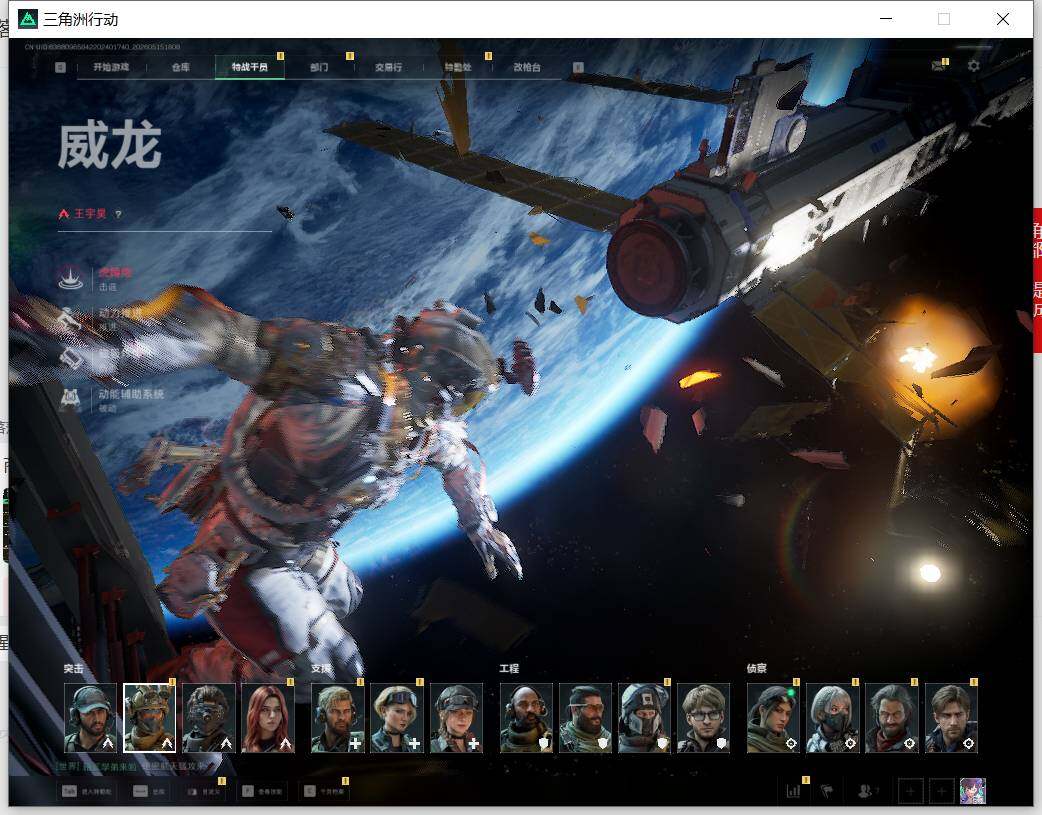This screenshot has height=815, width=1042.
Task: Click the C key hint button
Action: click(x=324, y=791)
